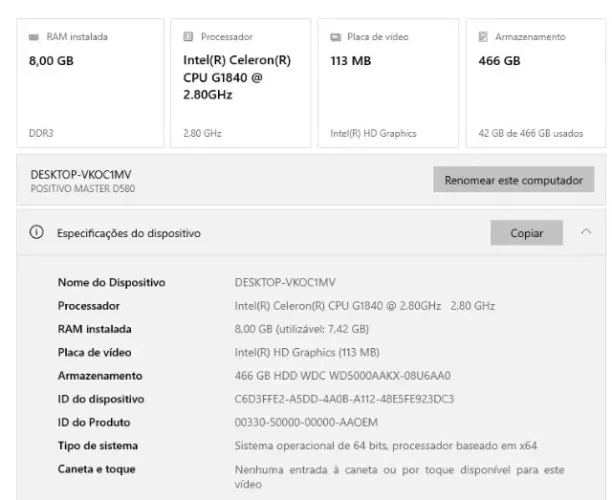Select DESKTOP-VKOC1MV value in Nome do Dispositivo row
The height and width of the screenshot is (500, 612).
(x=285, y=282)
